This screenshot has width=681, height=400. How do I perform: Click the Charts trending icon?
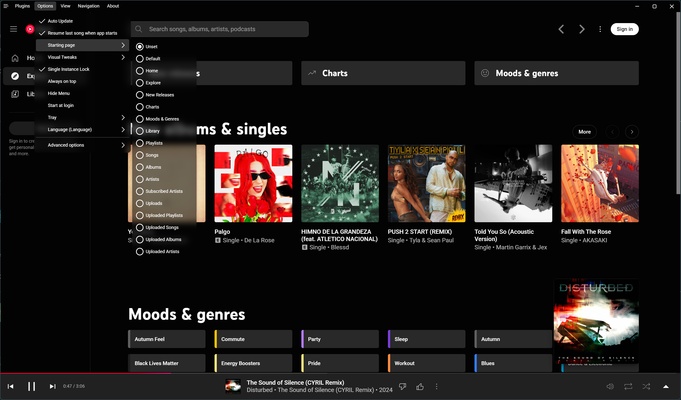tap(312, 73)
